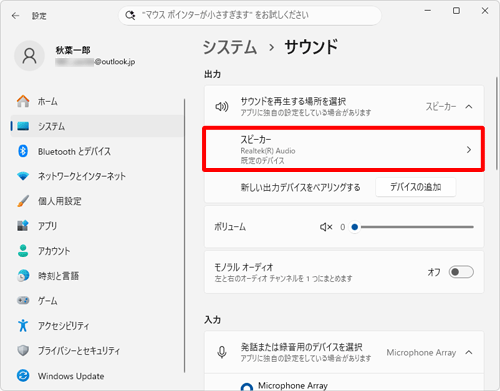Click the speaker icon beside サウンドを再生する場所を選択
The image size is (500, 391).
[x=222, y=107]
